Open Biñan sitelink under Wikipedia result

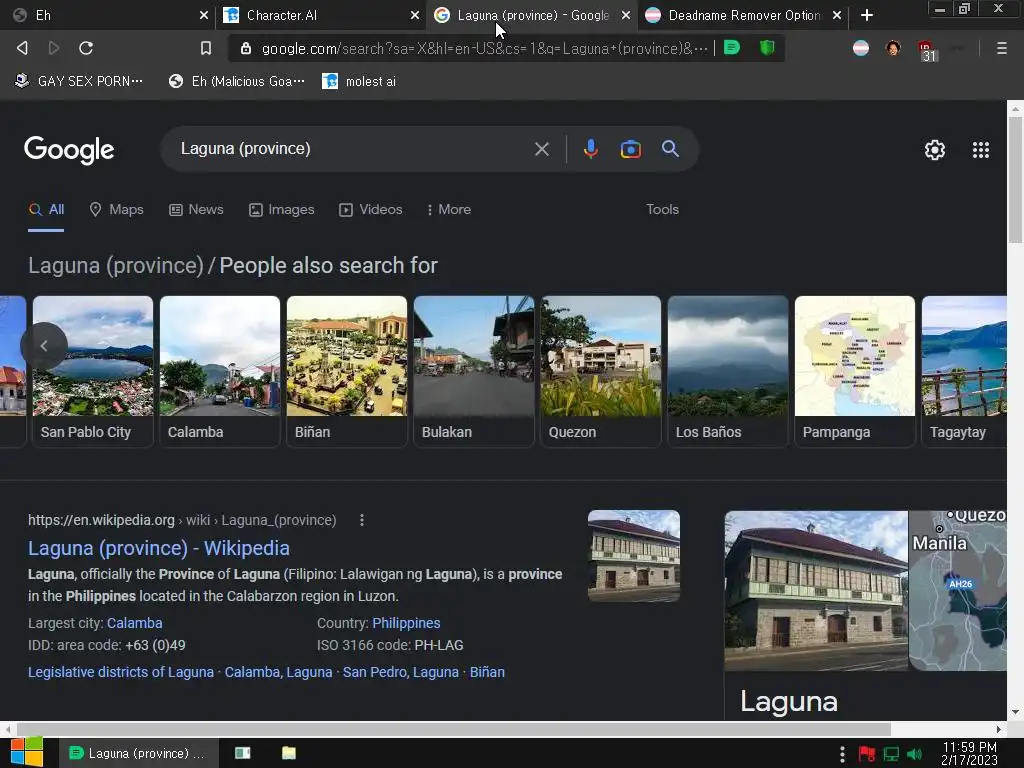487,672
